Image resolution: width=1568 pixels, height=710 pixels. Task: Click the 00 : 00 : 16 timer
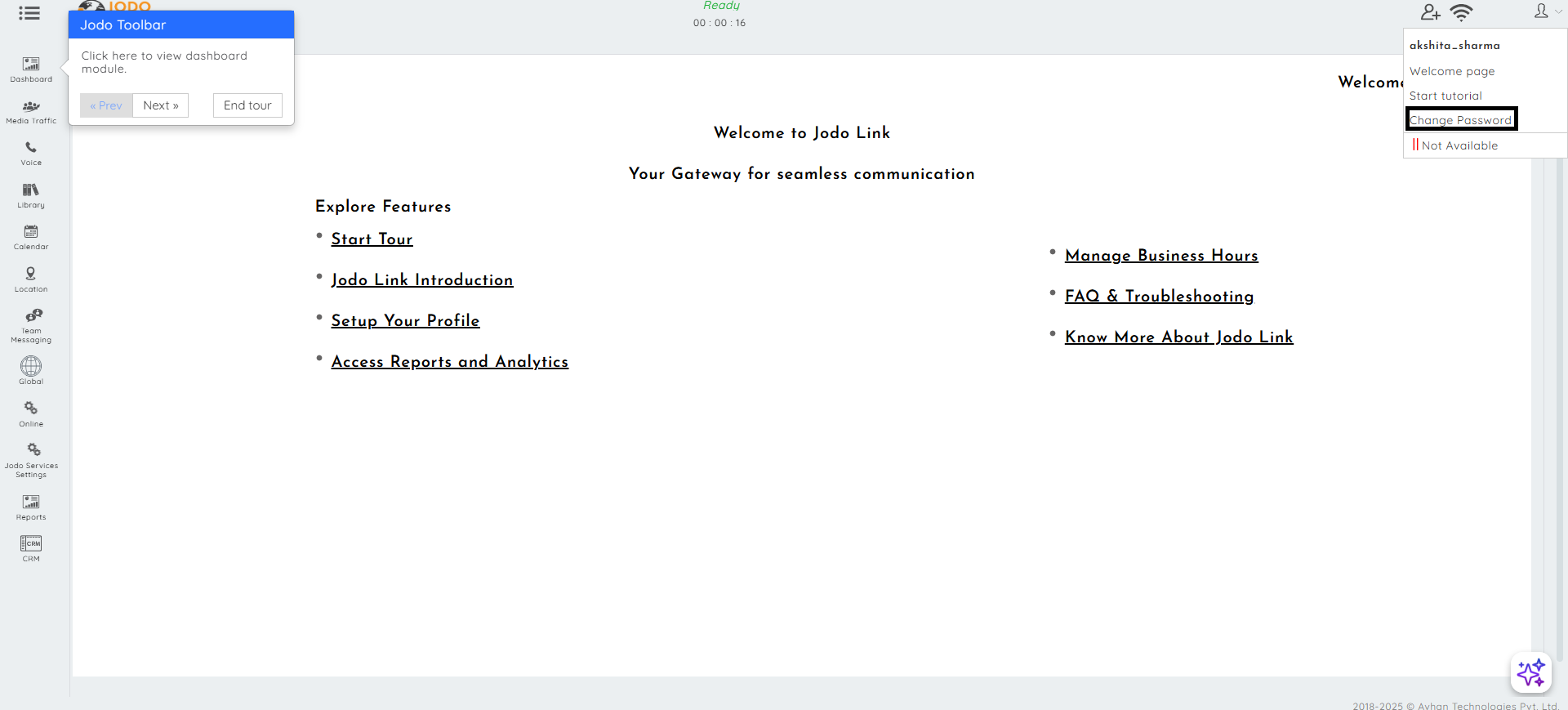click(x=719, y=23)
